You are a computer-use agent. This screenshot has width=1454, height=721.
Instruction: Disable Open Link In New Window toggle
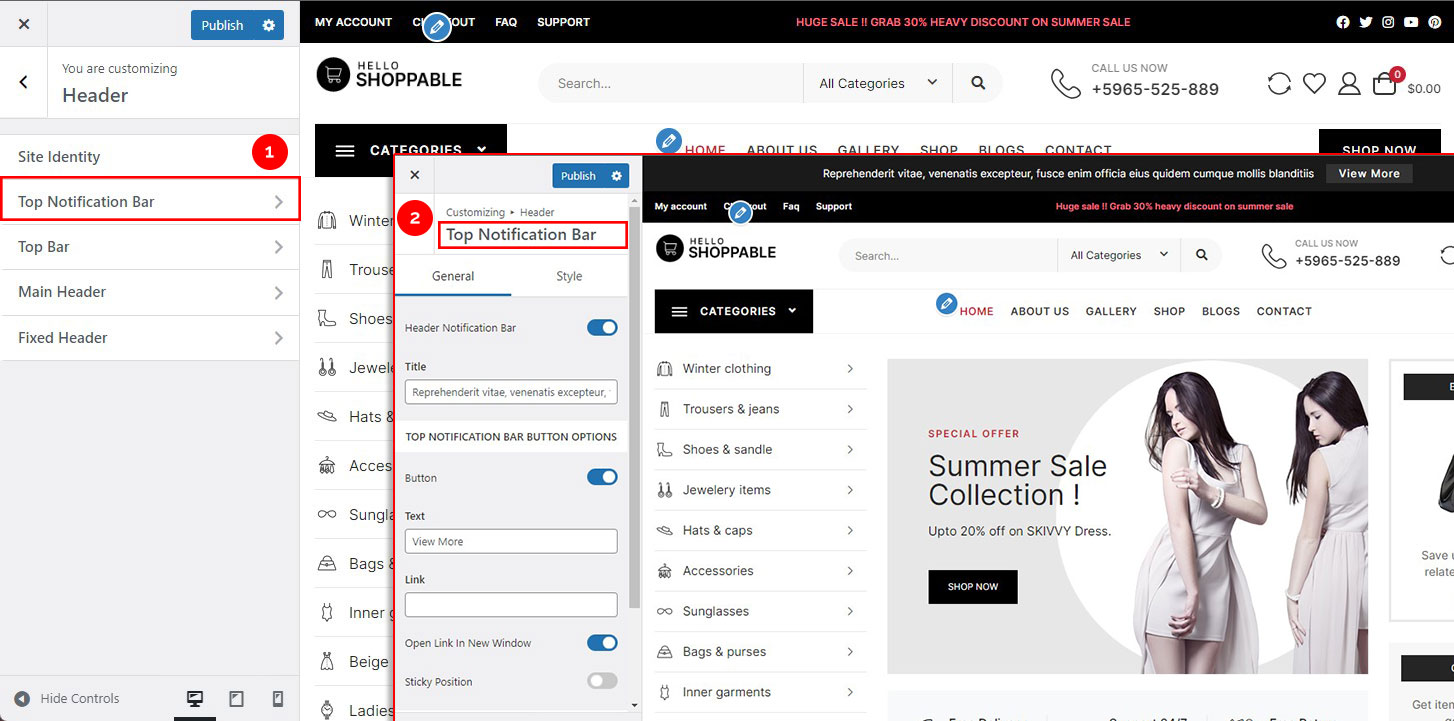coord(601,643)
